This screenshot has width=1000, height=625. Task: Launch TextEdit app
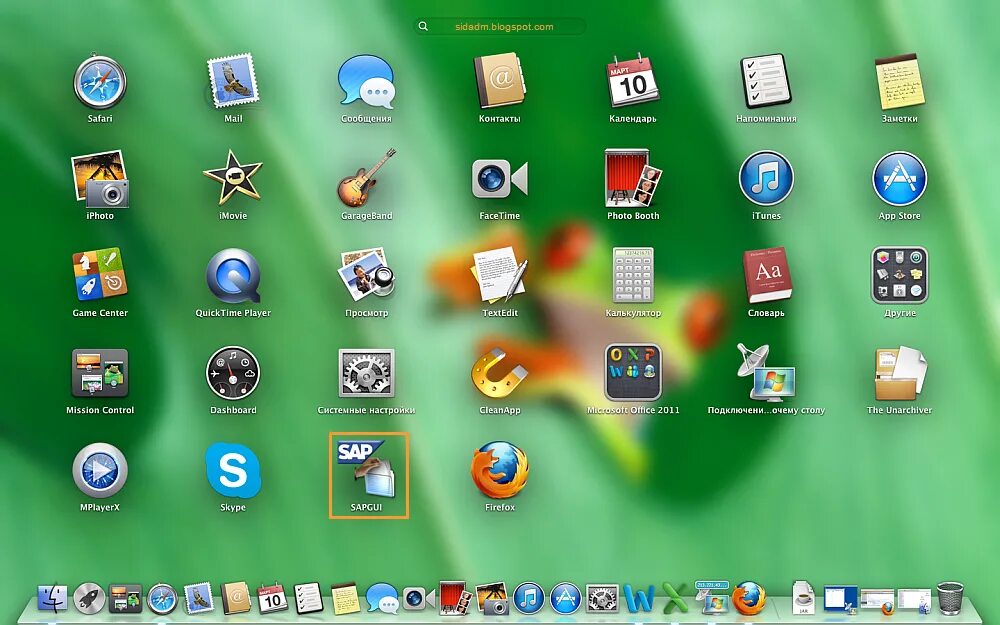point(499,276)
